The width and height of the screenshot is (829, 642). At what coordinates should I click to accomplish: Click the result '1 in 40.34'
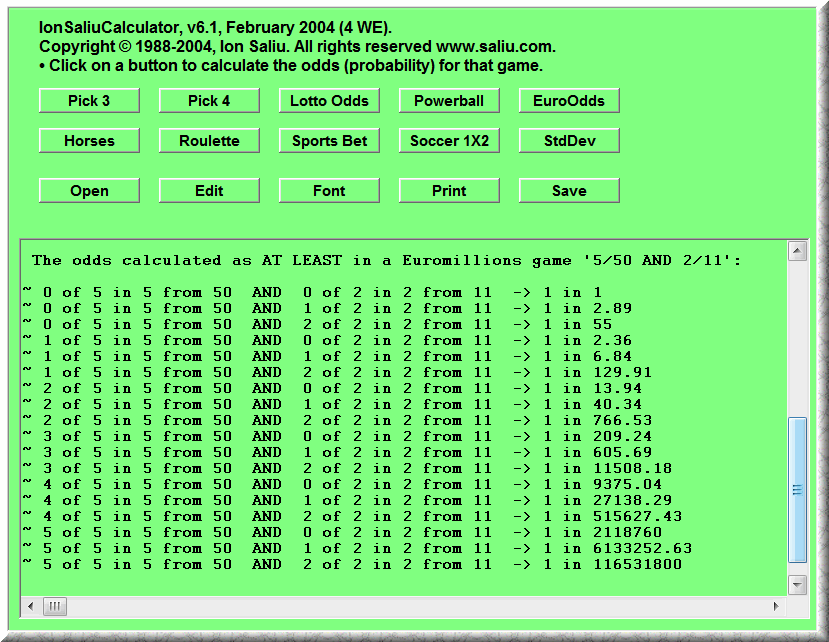tap(593, 404)
